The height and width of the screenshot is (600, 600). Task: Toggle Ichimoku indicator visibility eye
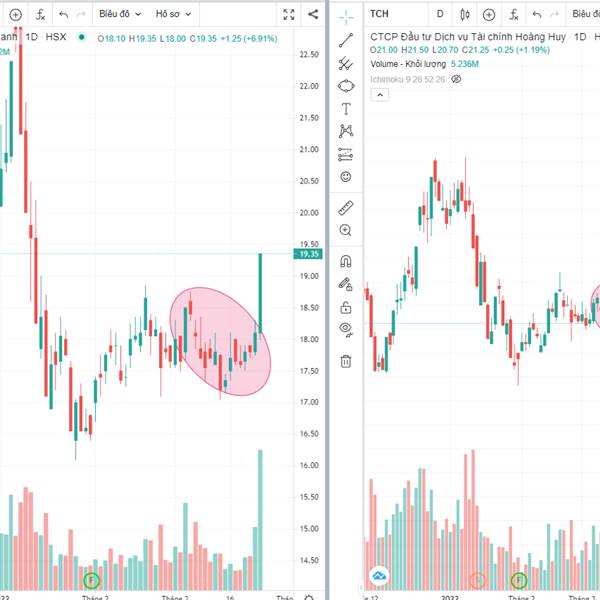tap(456, 79)
